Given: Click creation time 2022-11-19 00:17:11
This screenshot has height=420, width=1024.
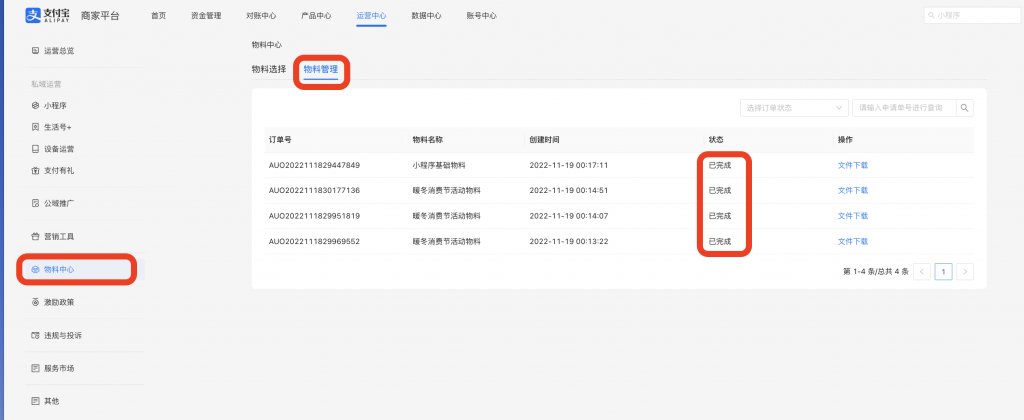Looking at the screenshot, I should 569,165.
